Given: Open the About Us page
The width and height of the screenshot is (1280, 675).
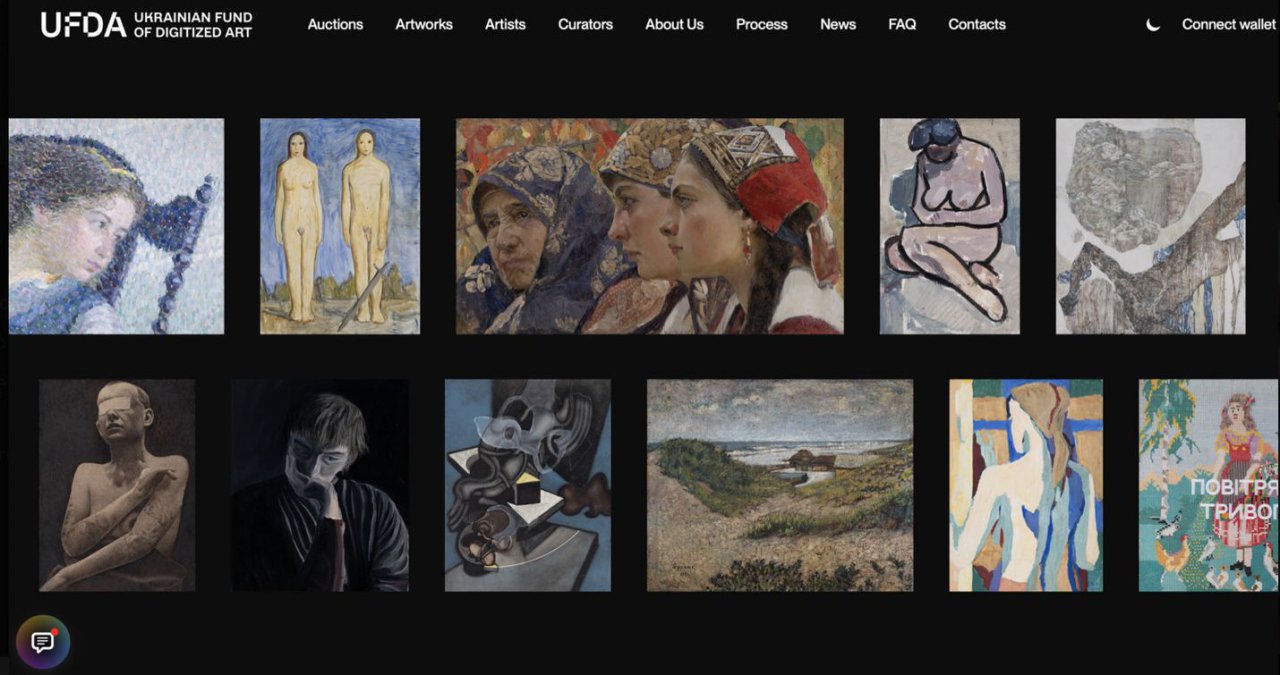Looking at the screenshot, I should (x=674, y=25).
